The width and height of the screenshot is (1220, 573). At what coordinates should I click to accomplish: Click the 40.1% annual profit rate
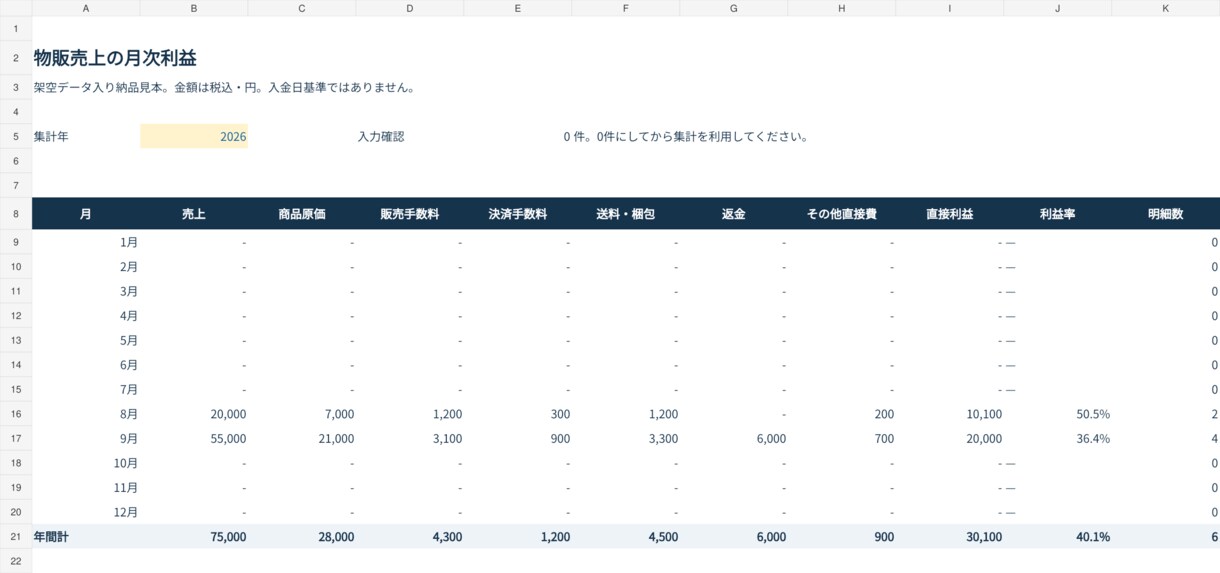[x=1058, y=537]
